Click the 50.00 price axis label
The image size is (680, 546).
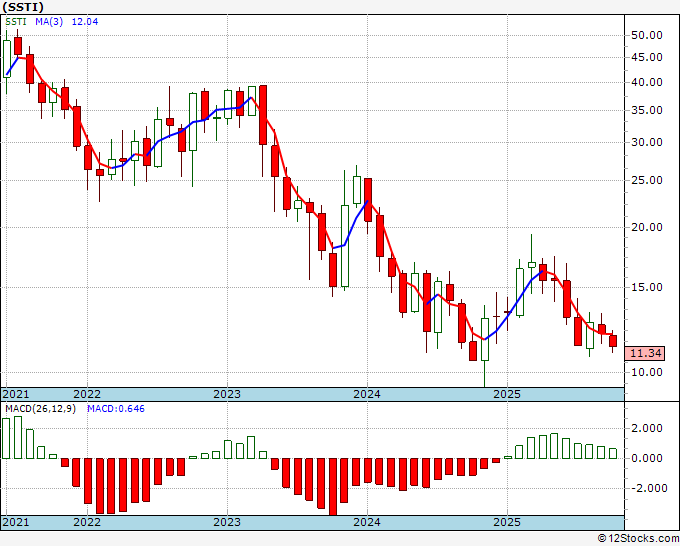coord(647,35)
